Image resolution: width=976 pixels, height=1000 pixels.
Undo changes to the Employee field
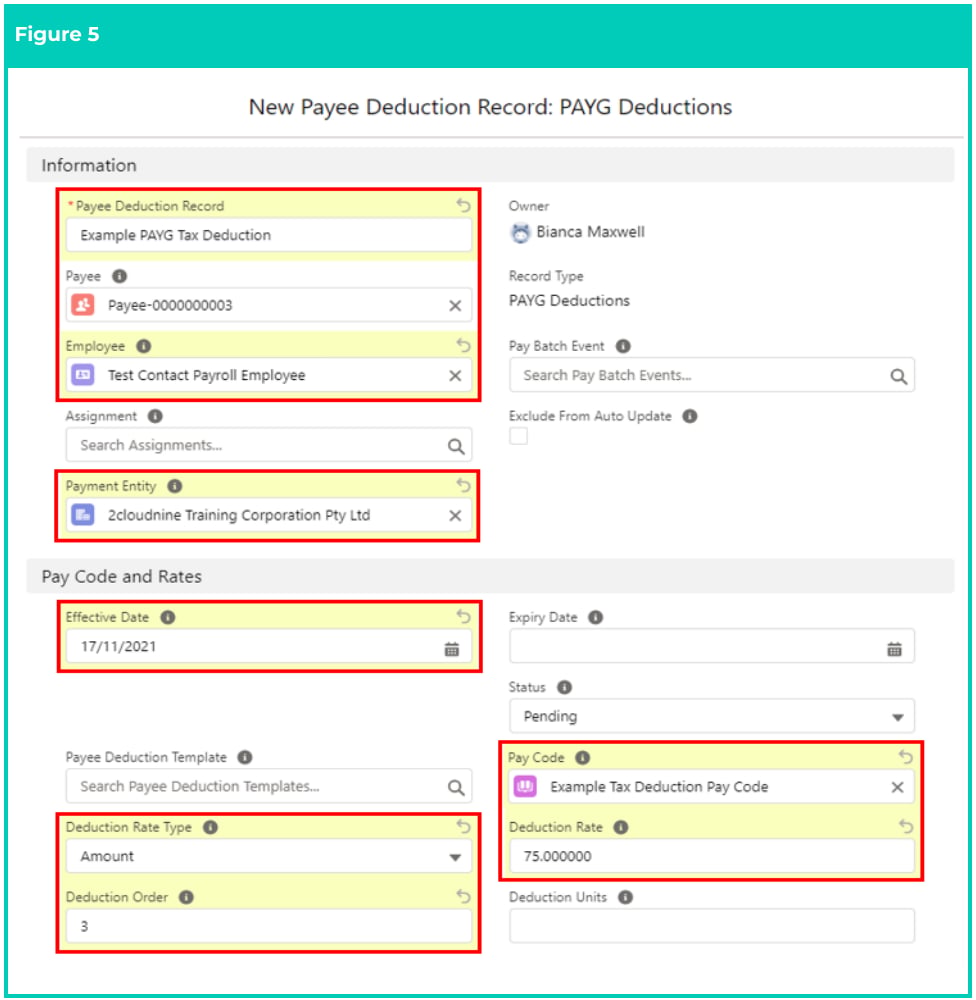point(464,346)
